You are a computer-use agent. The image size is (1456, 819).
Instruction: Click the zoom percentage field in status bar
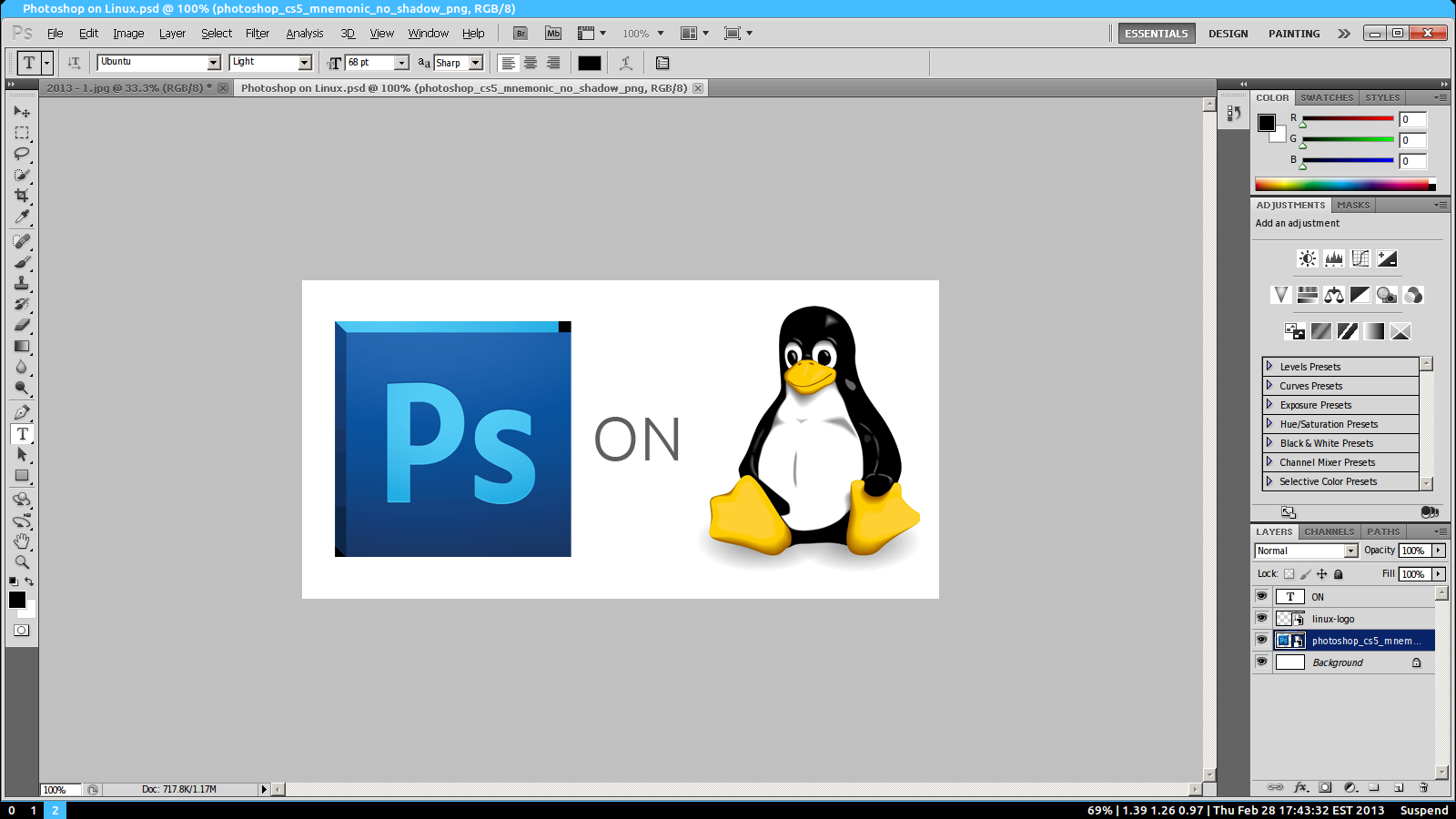point(60,789)
